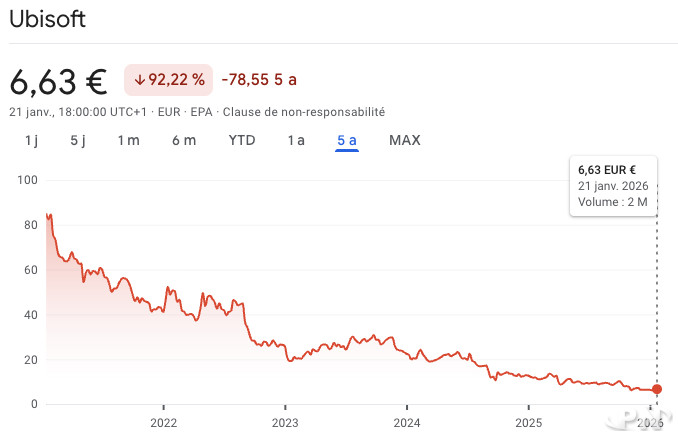Click the 2025 label on the x-axis

[x=529, y=423]
